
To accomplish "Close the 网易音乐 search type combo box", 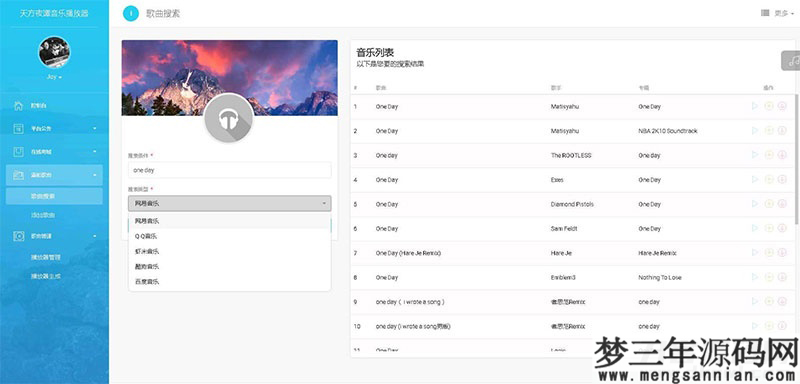I will click(x=230, y=203).
